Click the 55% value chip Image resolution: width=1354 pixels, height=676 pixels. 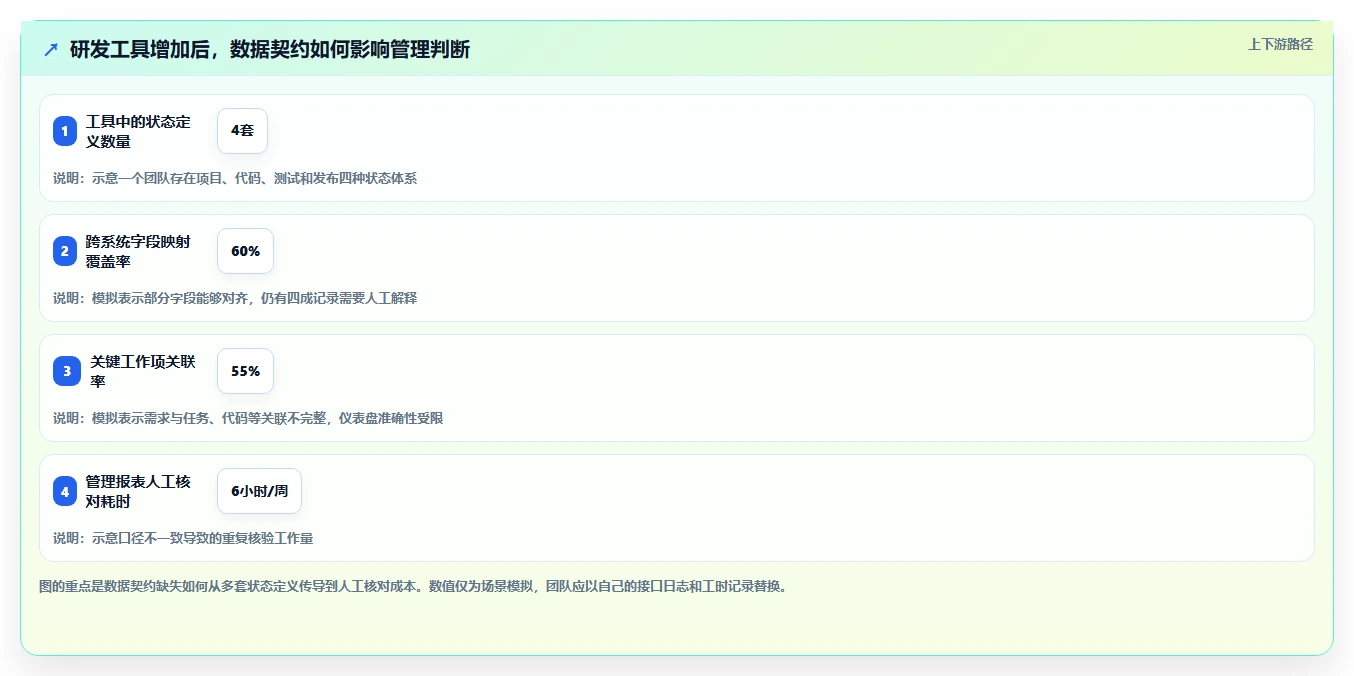pos(245,371)
